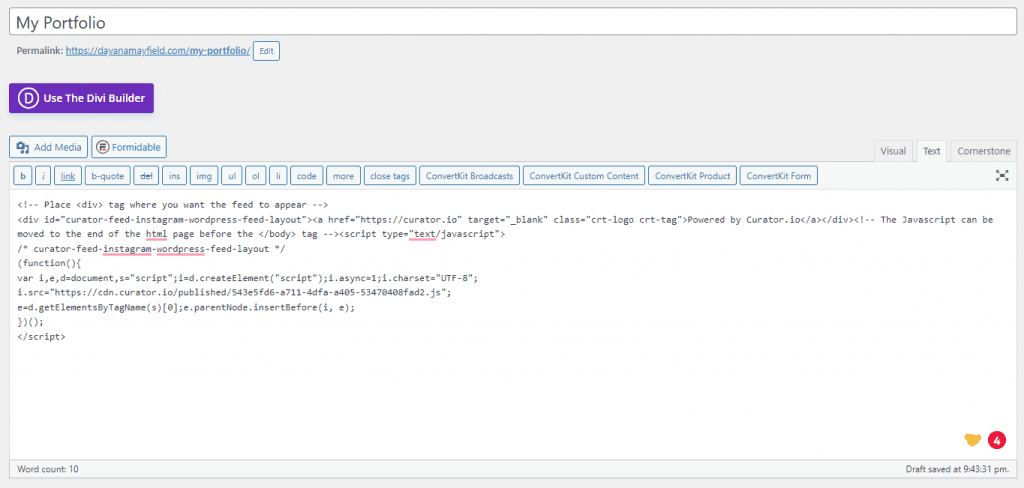Image resolution: width=1024 pixels, height=488 pixels.
Task: Insert ConvertKit Form shortcode
Action: point(778,176)
